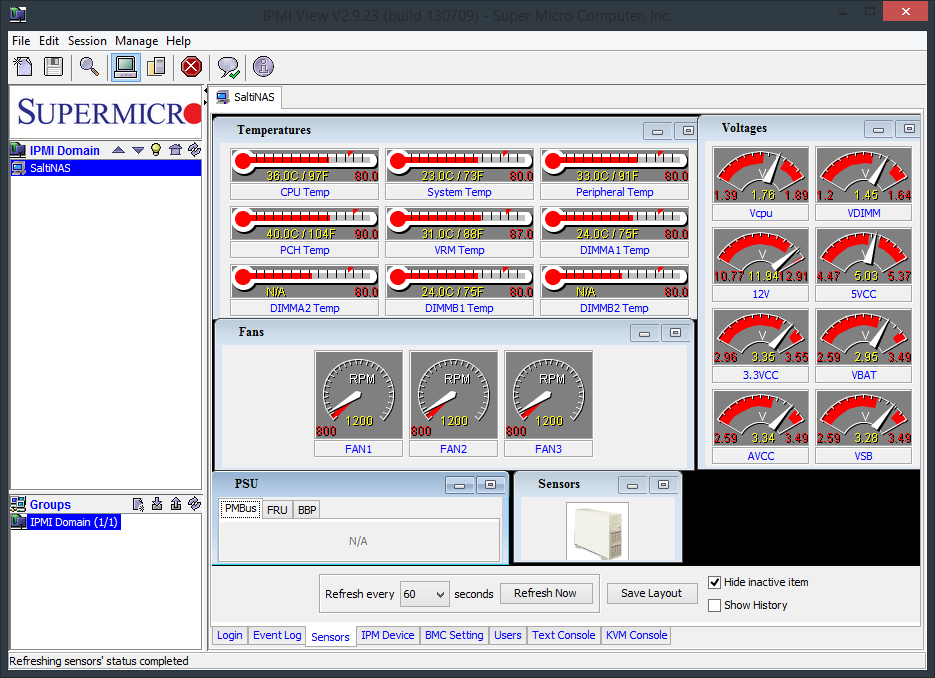935x678 pixels.
Task: Maximize the Temperatures panel
Action: (688, 131)
